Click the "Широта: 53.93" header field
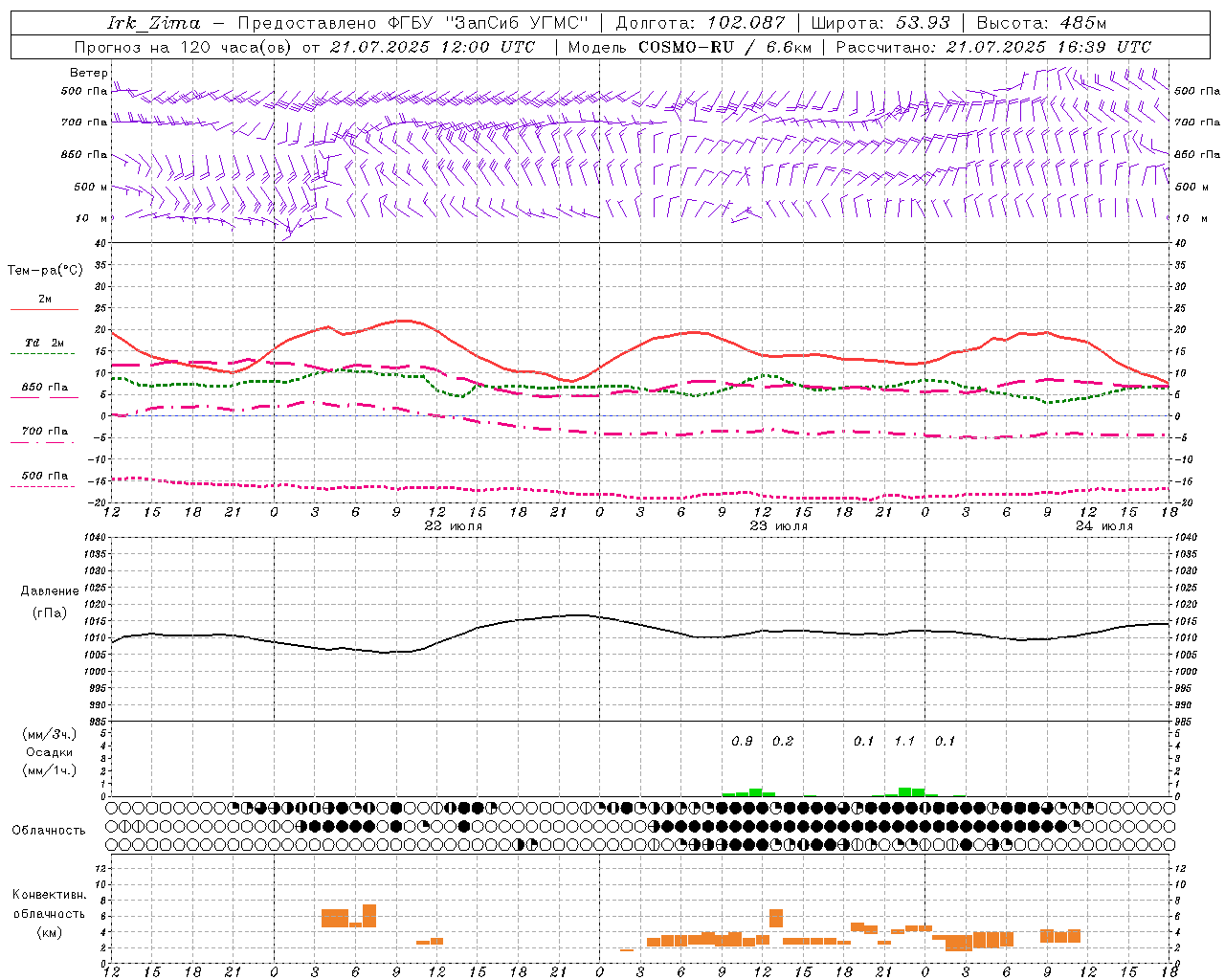 point(880,23)
